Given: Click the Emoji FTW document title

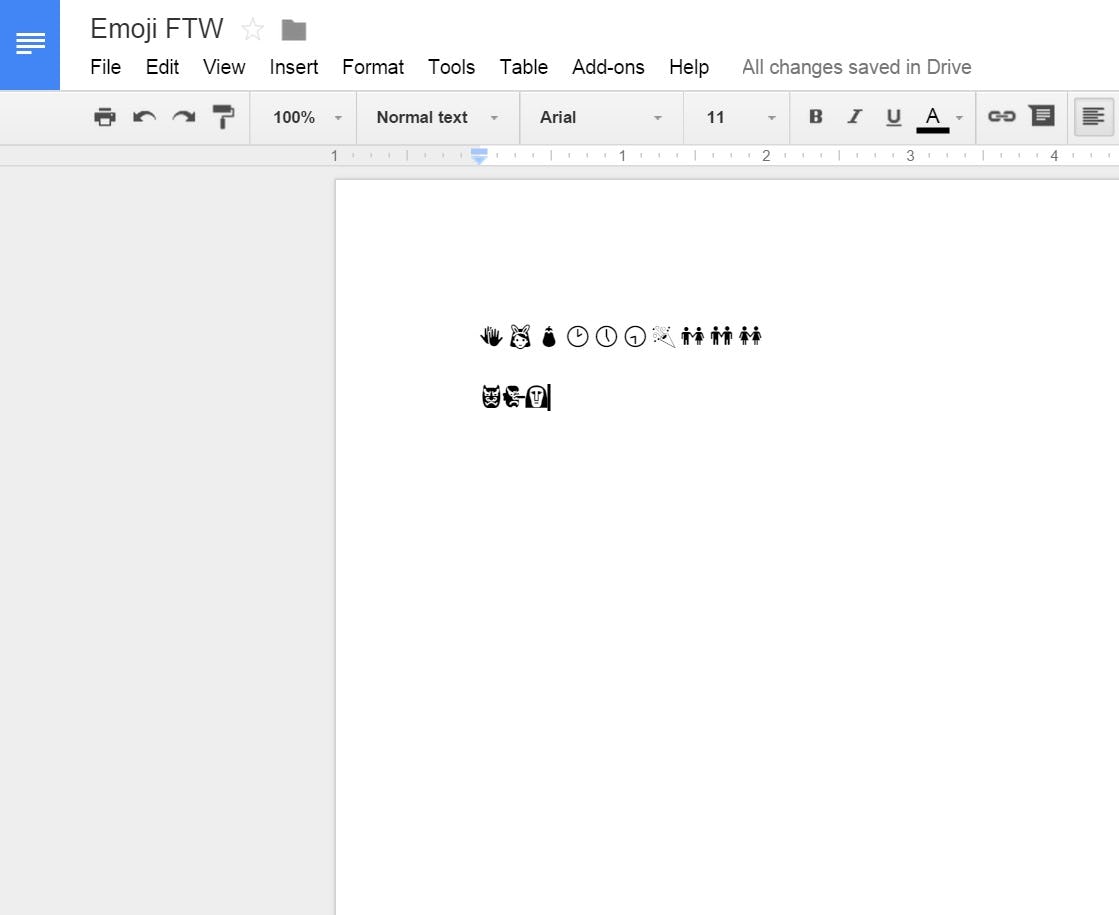Looking at the screenshot, I should (157, 29).
